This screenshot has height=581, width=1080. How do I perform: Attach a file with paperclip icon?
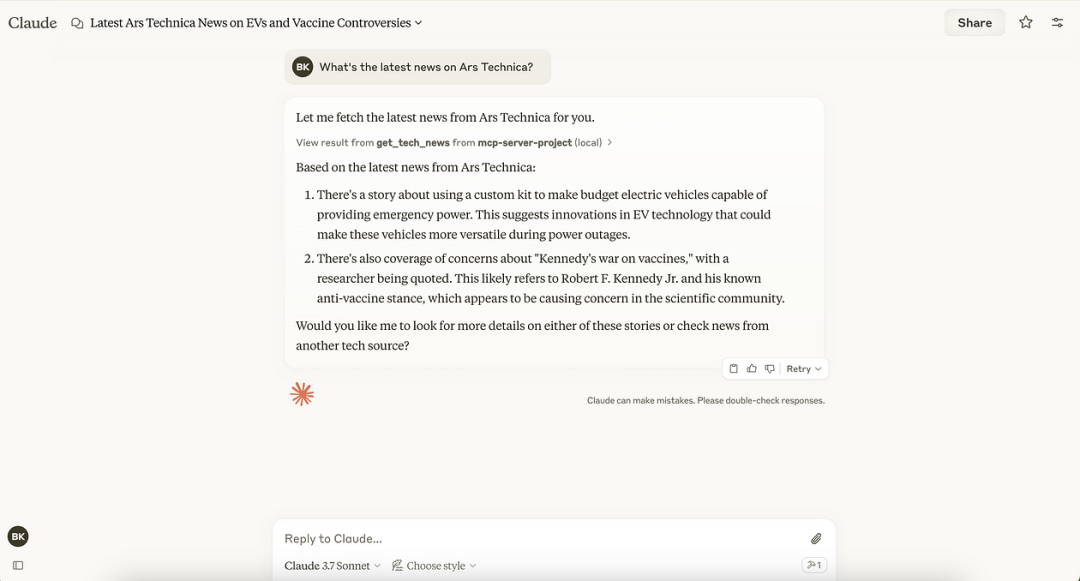[816, 538]
